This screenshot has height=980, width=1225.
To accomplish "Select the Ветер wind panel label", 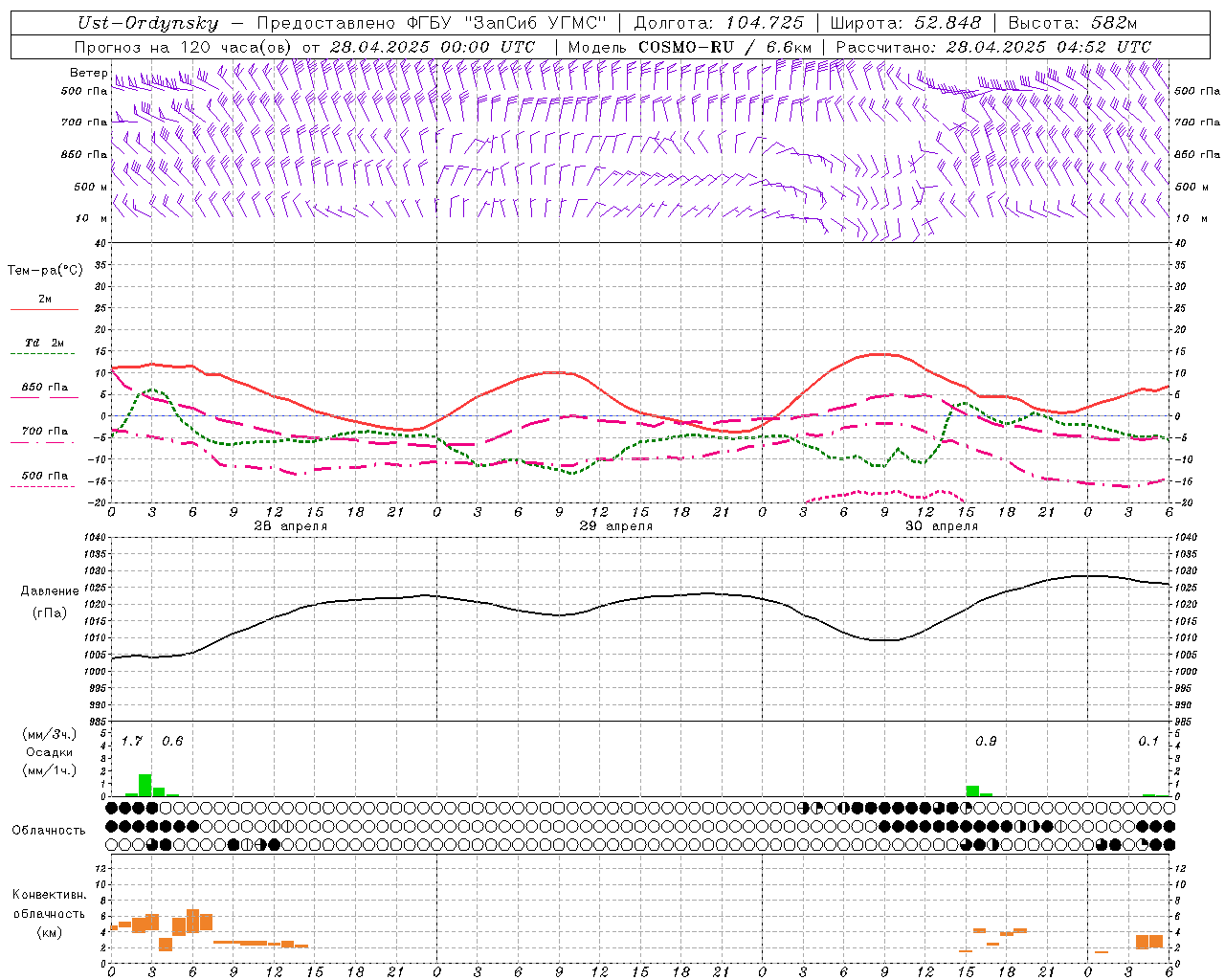I will [88, 73].
